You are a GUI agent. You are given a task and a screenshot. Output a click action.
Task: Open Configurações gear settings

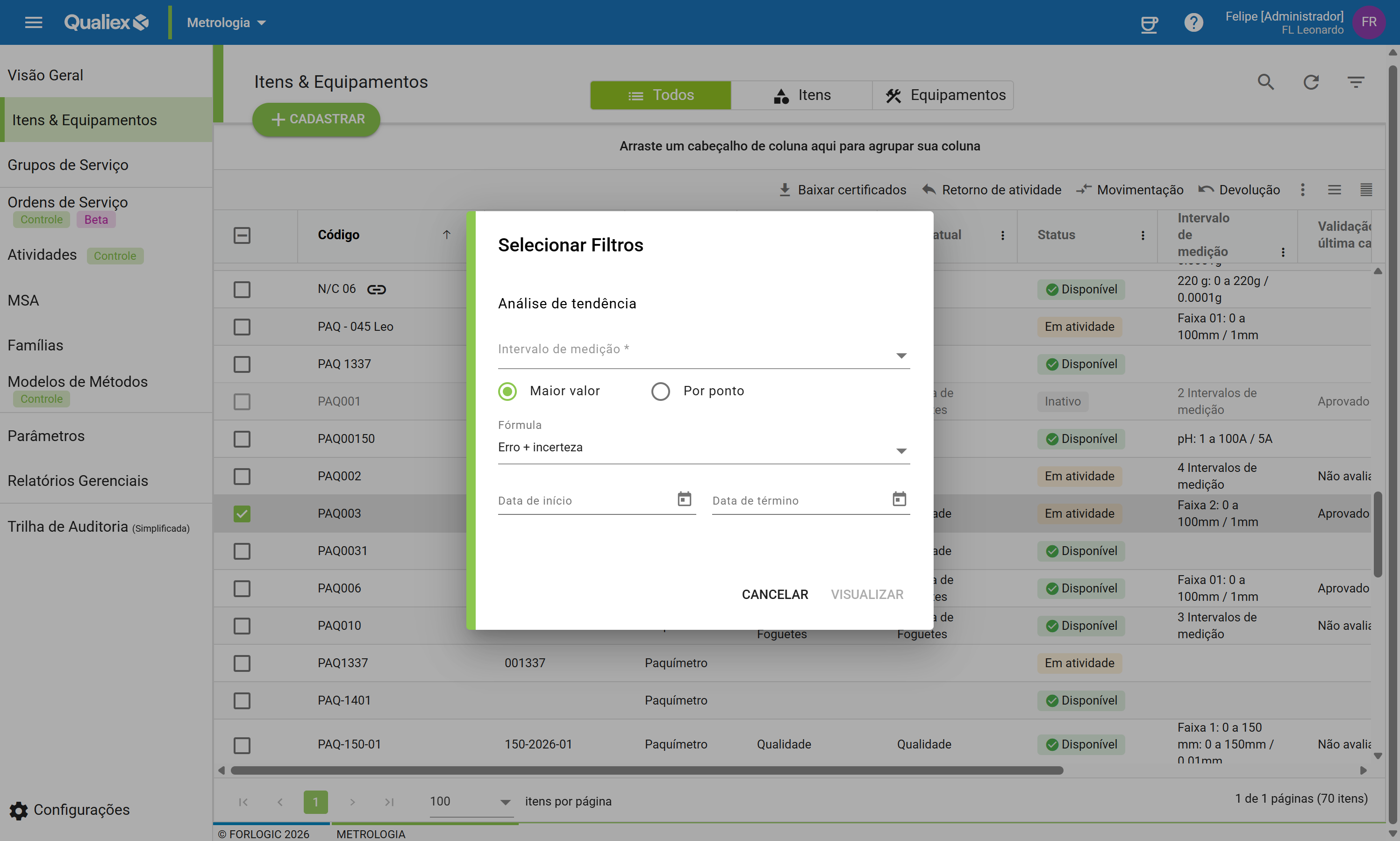click(x=69, y=811)
